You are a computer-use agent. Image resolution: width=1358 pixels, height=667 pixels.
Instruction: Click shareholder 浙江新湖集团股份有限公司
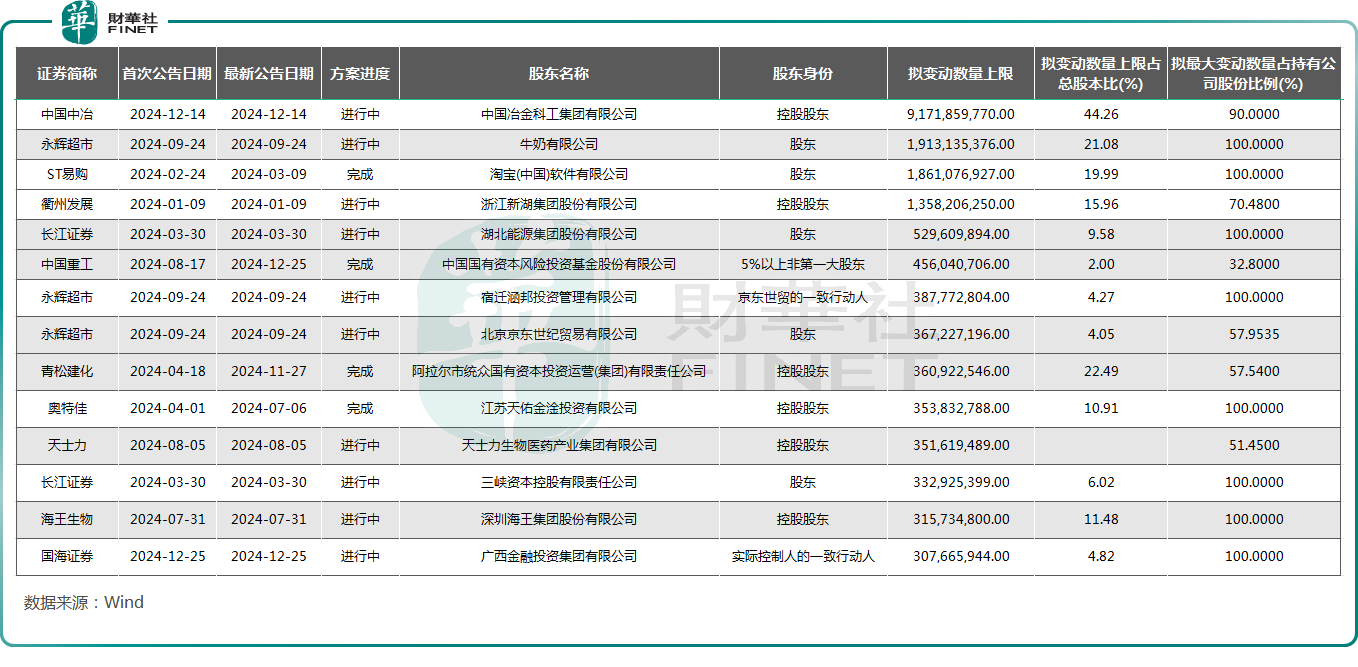(x=558, y=204)
